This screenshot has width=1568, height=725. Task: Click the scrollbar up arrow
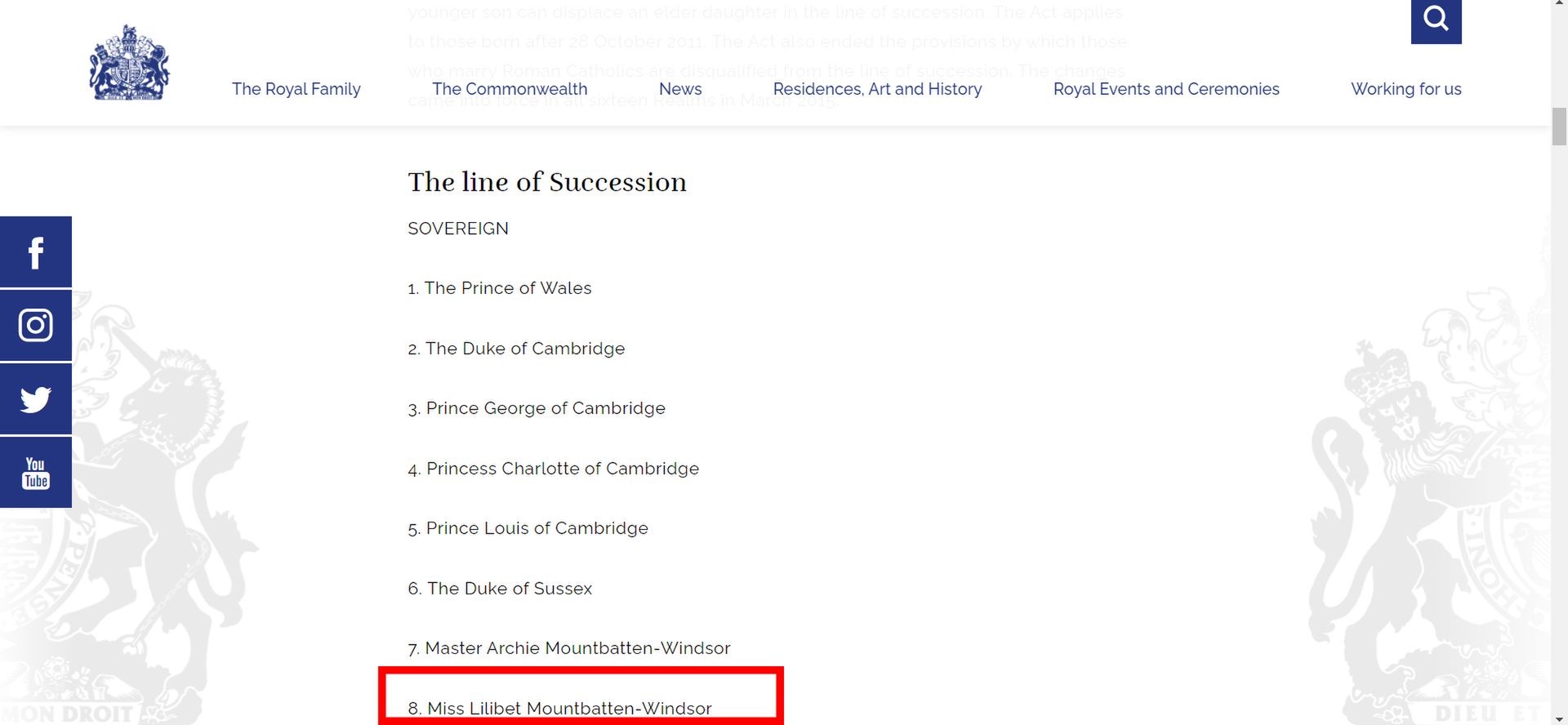pos(1559,7)
